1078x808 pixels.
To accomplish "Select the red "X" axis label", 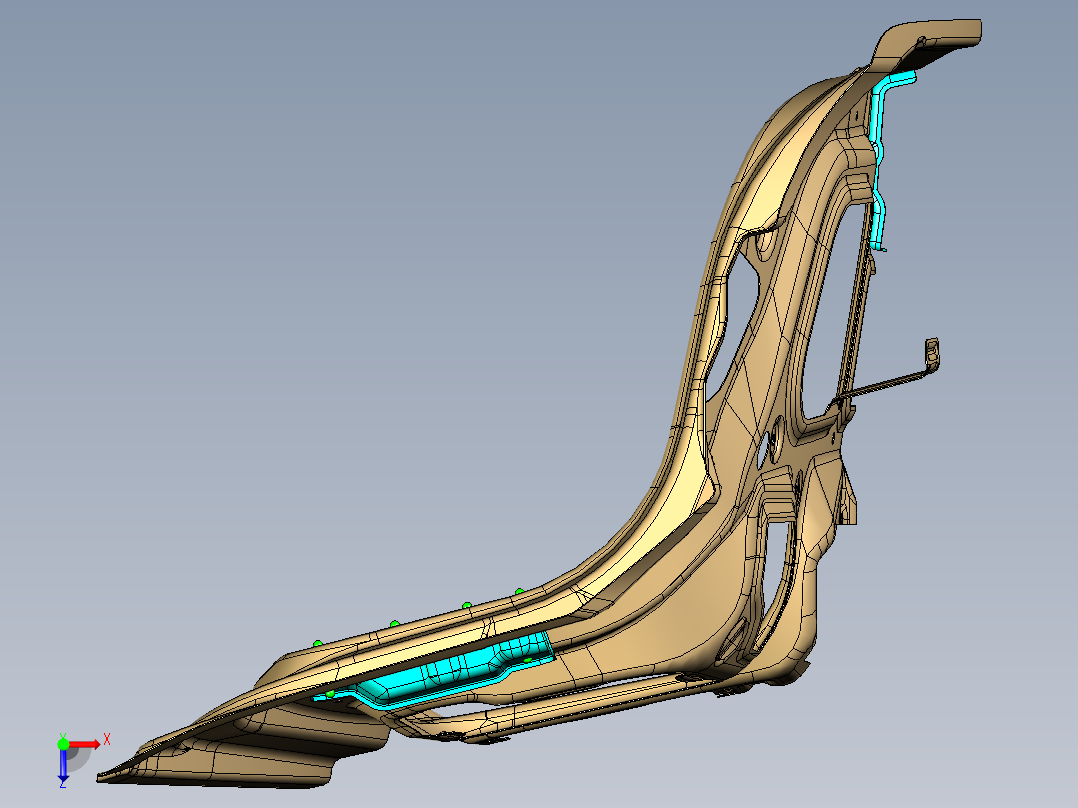I will [x=107, y=740].
